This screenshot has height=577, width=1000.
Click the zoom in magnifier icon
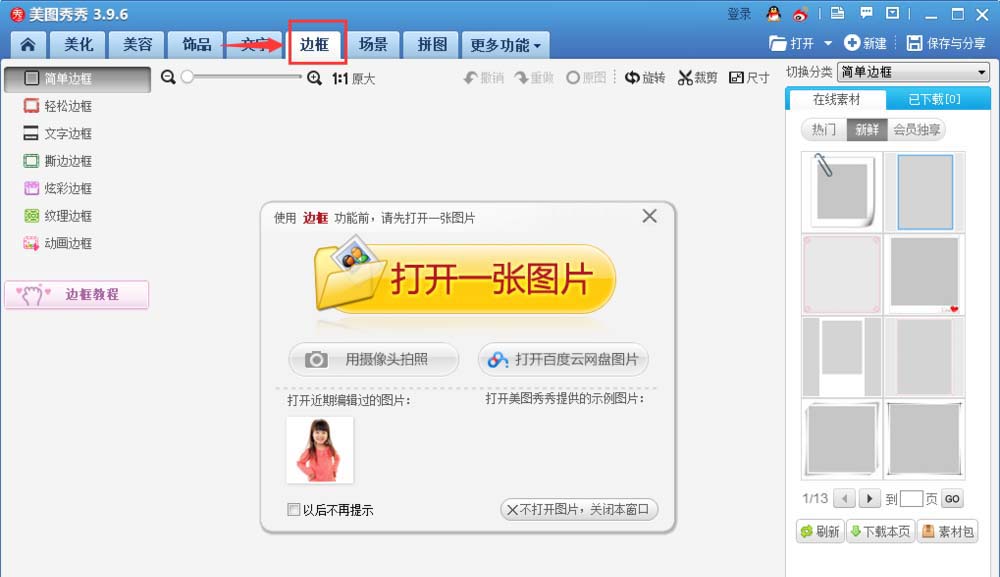coord(314,78)
